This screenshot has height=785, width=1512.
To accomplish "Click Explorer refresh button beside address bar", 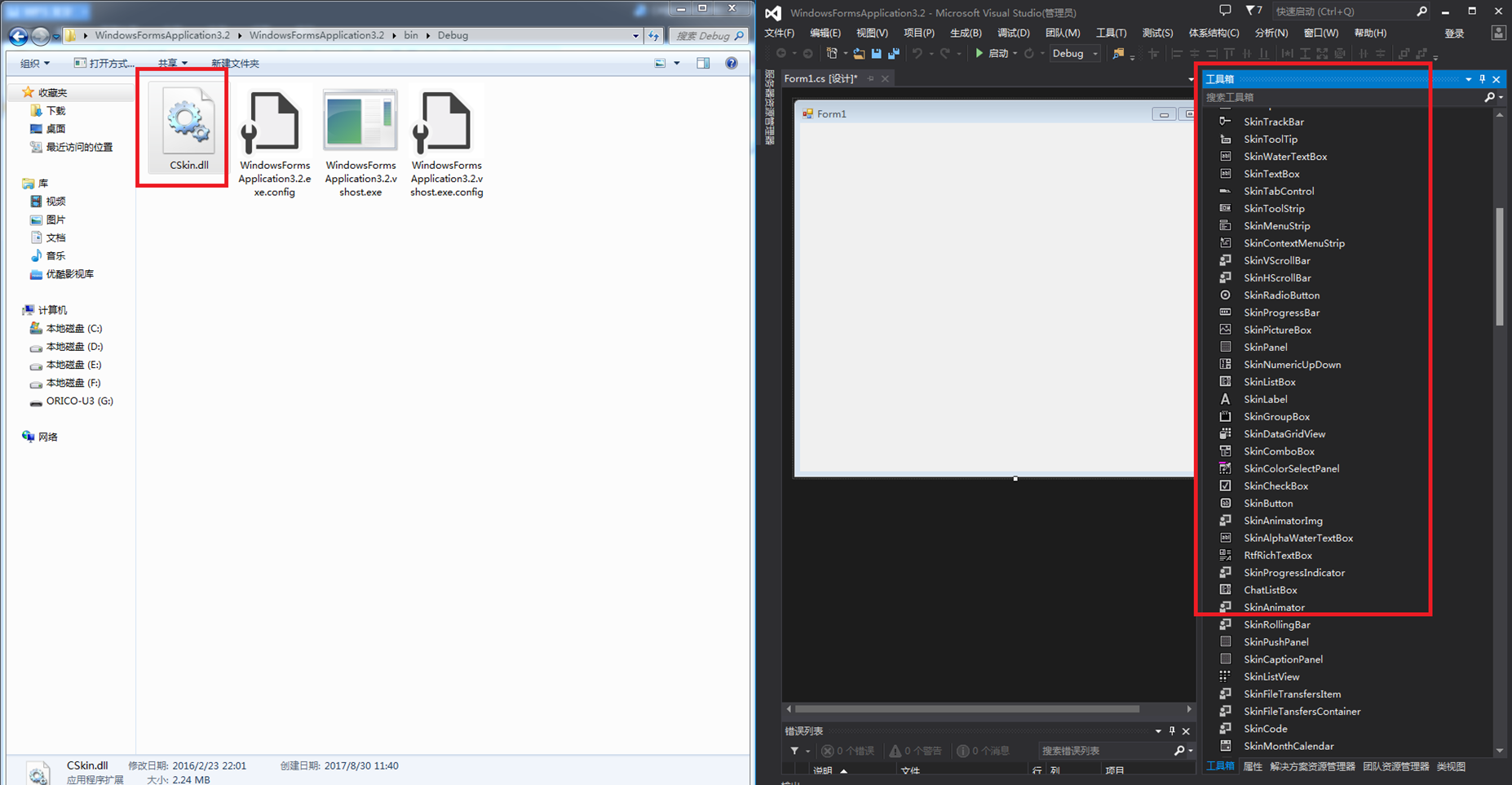I will click(654, 36).
